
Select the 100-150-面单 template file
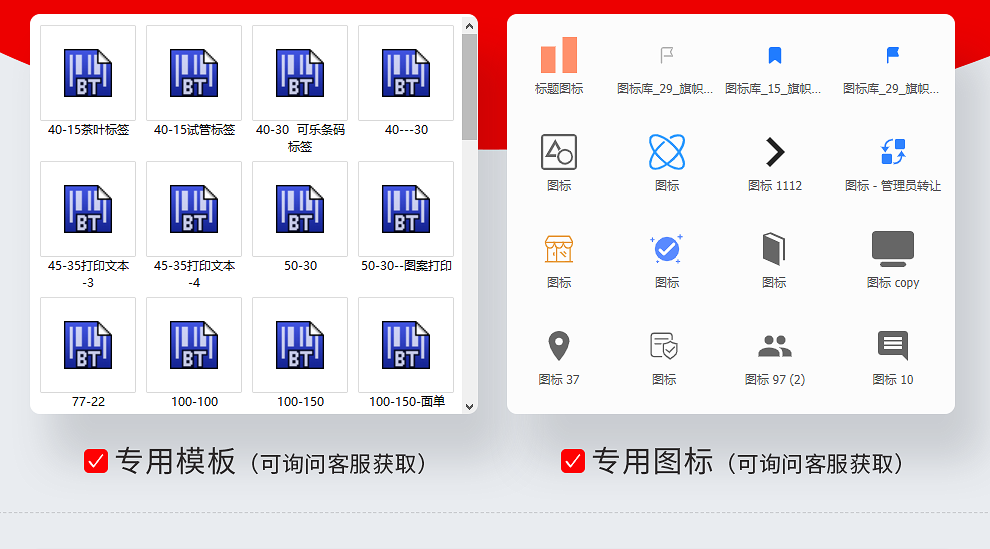406,345
